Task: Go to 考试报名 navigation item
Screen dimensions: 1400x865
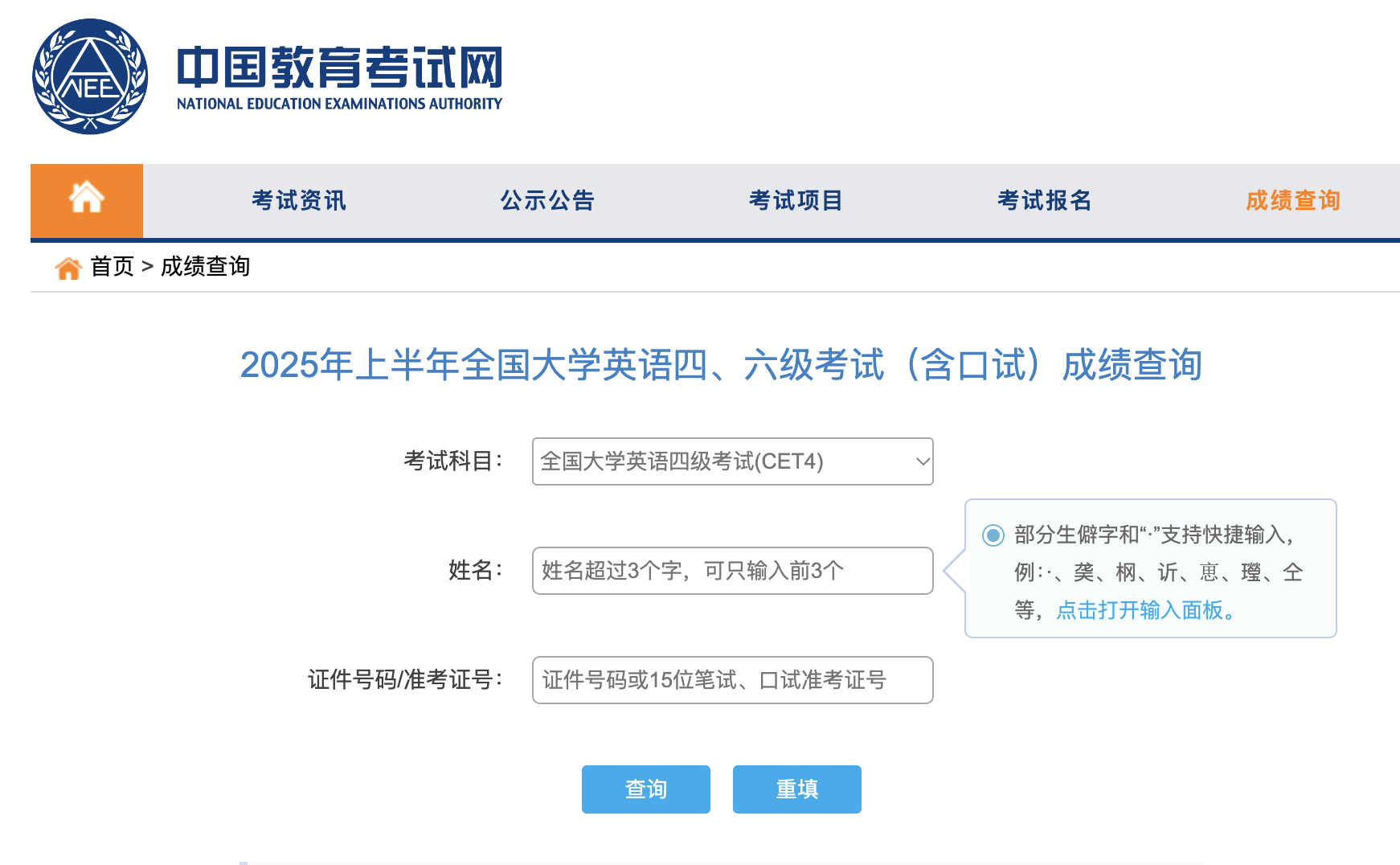Action: coord(1044,200)
